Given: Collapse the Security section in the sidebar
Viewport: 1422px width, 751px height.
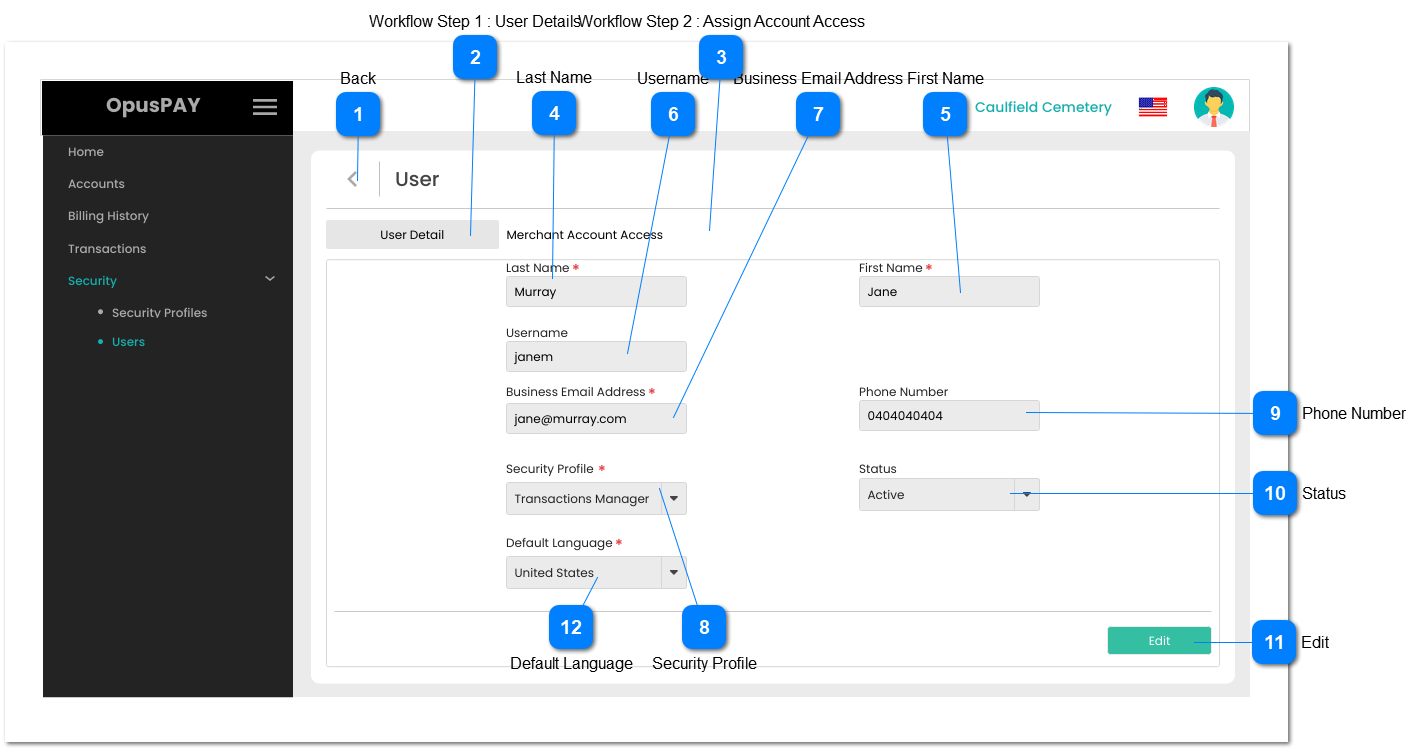Looking at the screenshot, I should coord(269,279).
